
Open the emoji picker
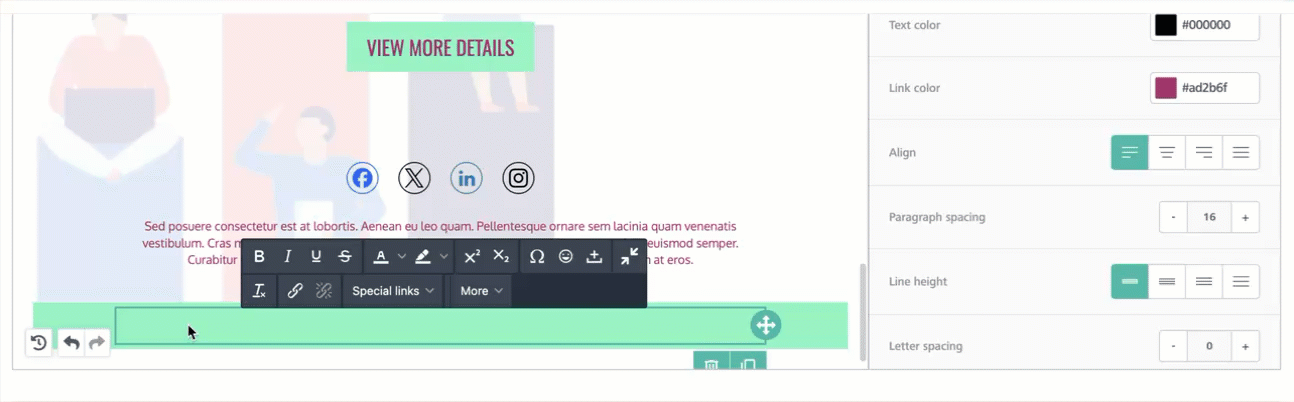pos(566,257)
